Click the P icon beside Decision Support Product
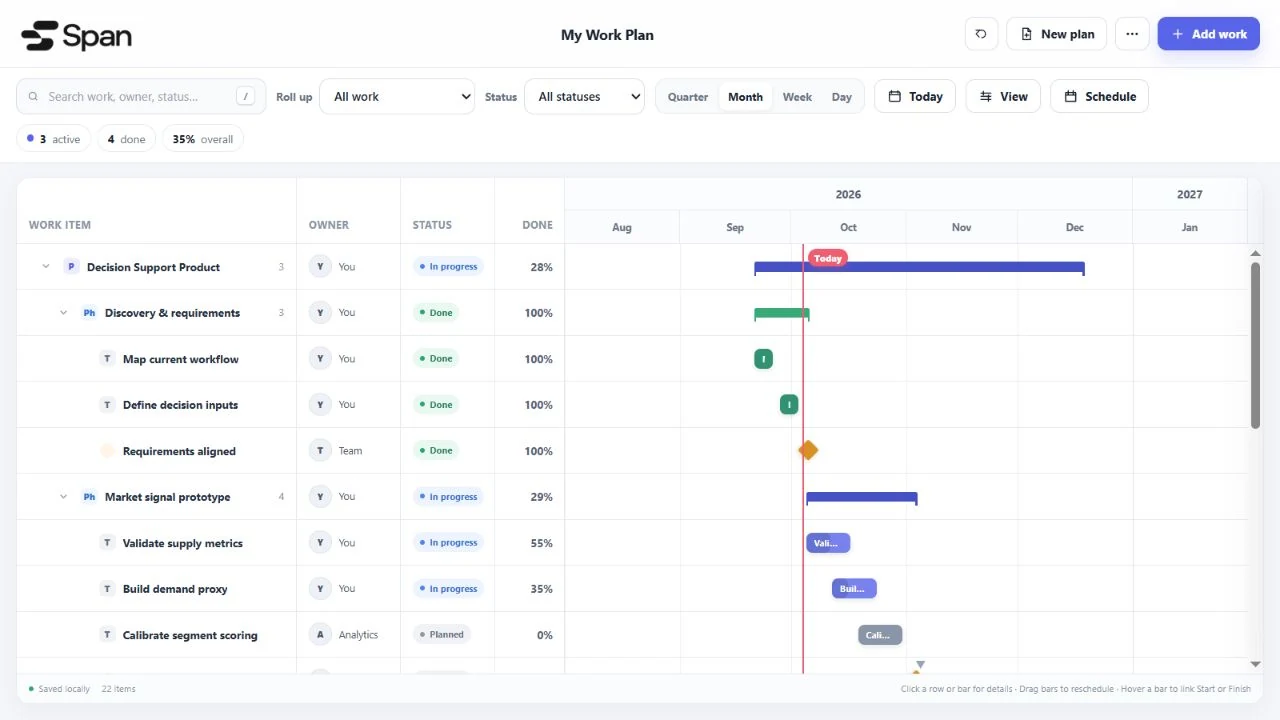Screen dimensions: 1280x720 pyautogui.click(x=71, y=267)
